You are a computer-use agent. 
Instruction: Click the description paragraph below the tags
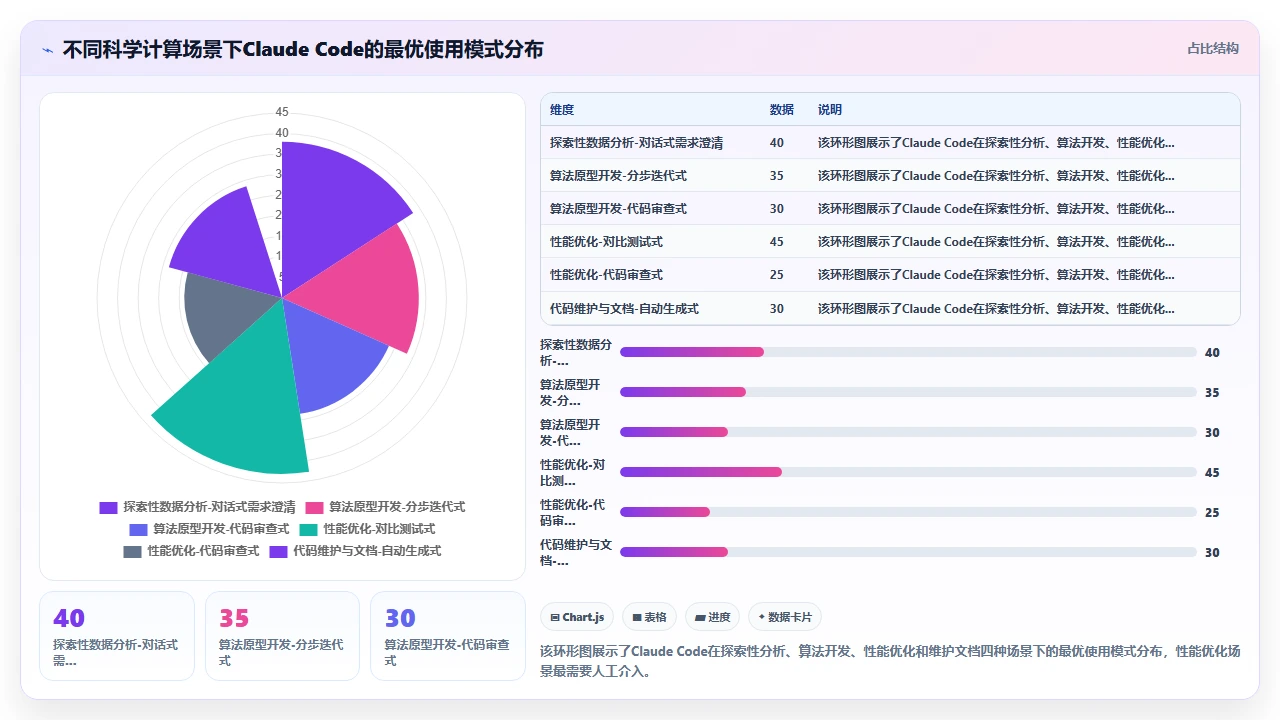click(x=890, y=661)
